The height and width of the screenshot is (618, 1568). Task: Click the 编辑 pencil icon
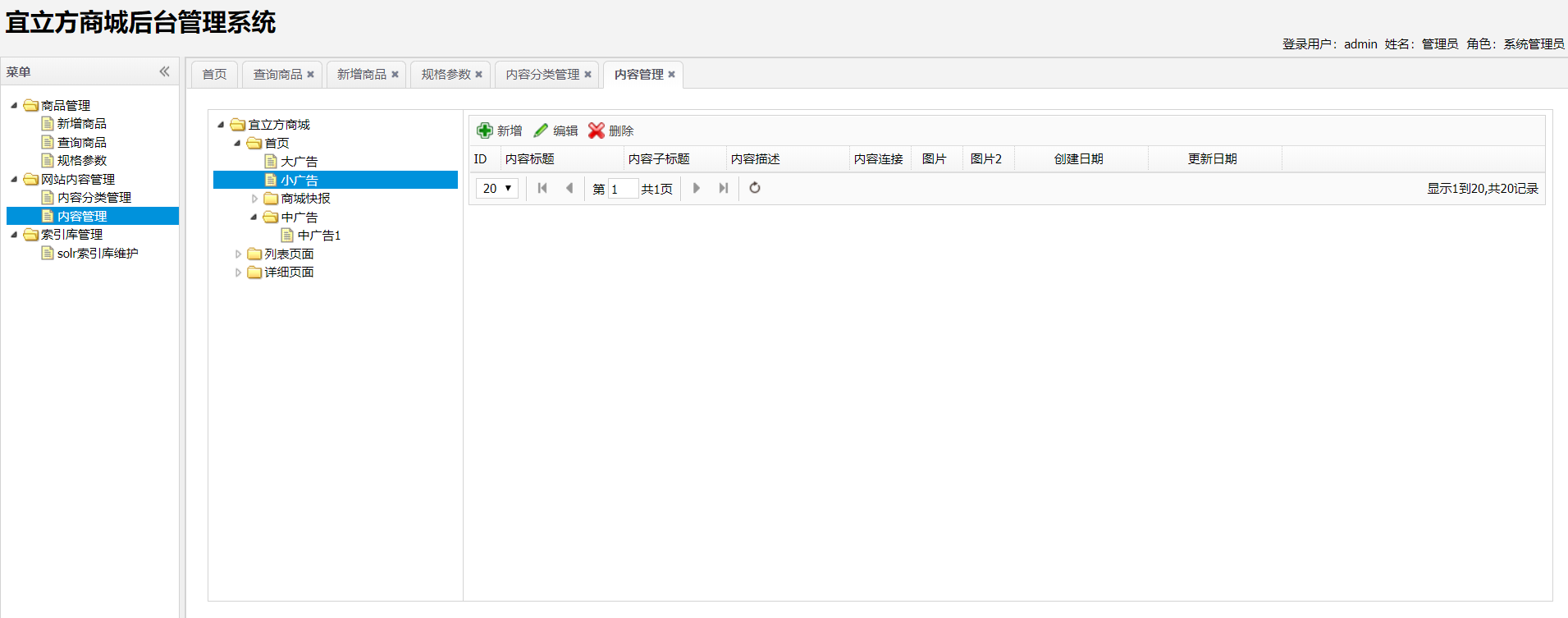(x=541, y=130)
